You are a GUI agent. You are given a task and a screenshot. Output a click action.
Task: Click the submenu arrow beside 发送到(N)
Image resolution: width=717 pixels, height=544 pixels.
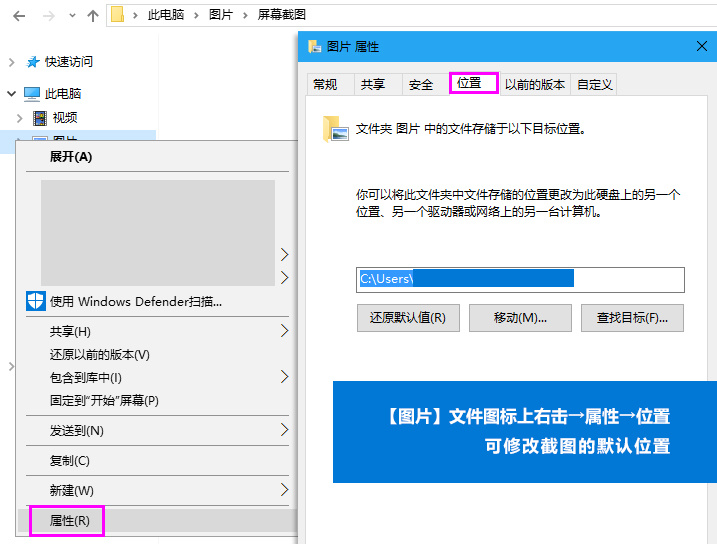point(284,430)
